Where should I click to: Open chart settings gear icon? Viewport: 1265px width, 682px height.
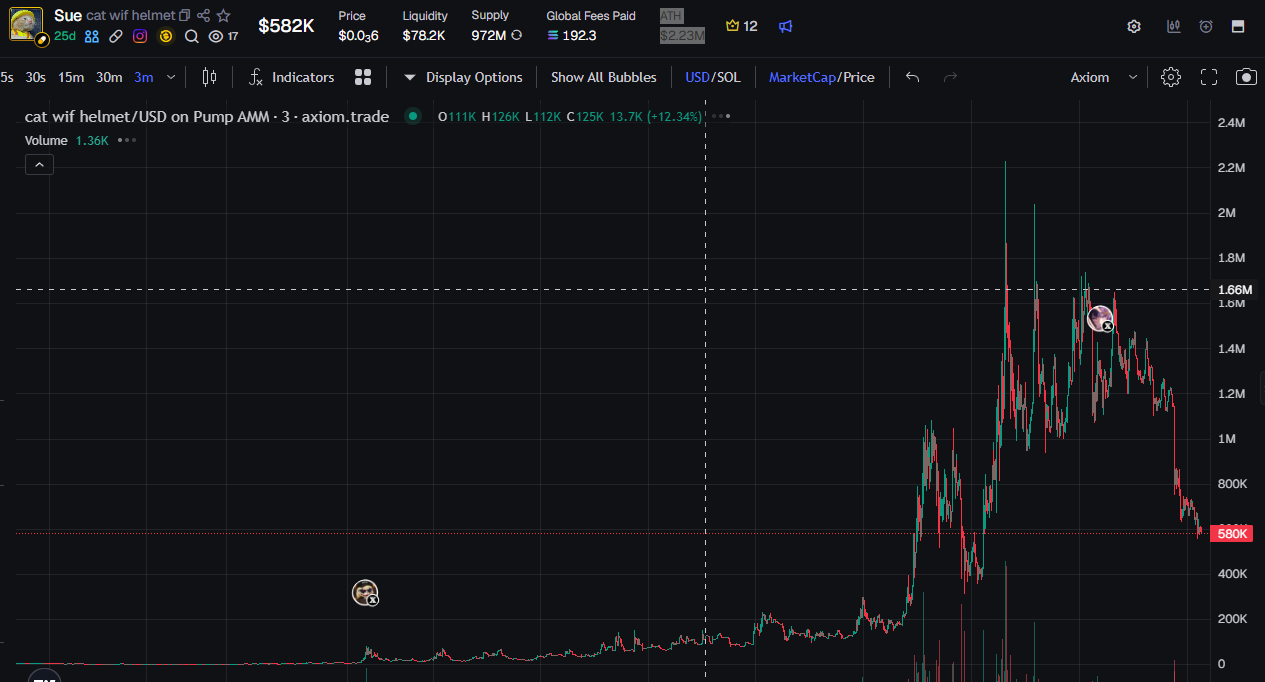(x=1171, y=77)
